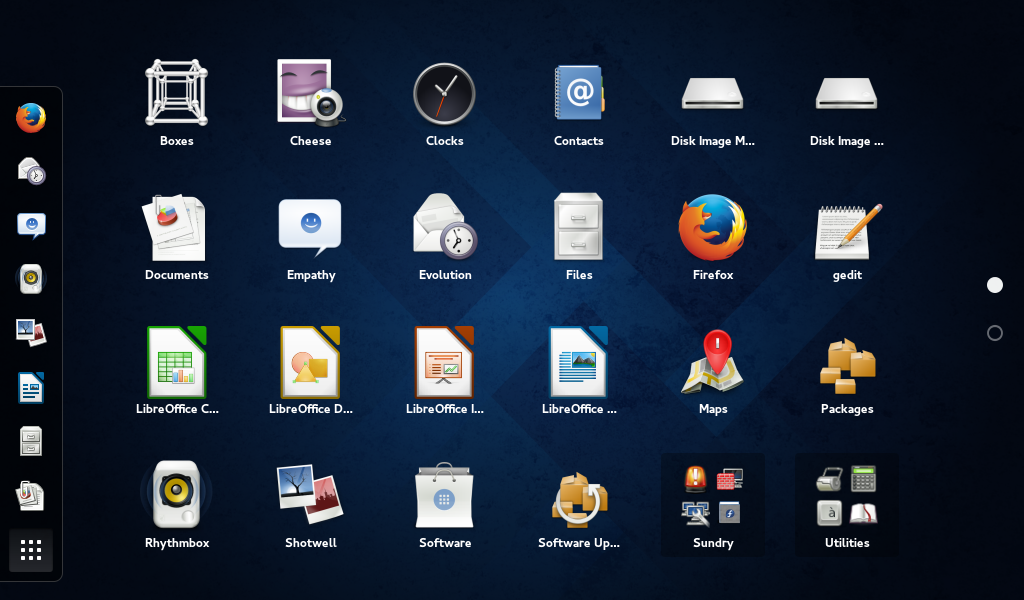Launch the Packages manager
The image size is (1024, 600).
[846, 361]
